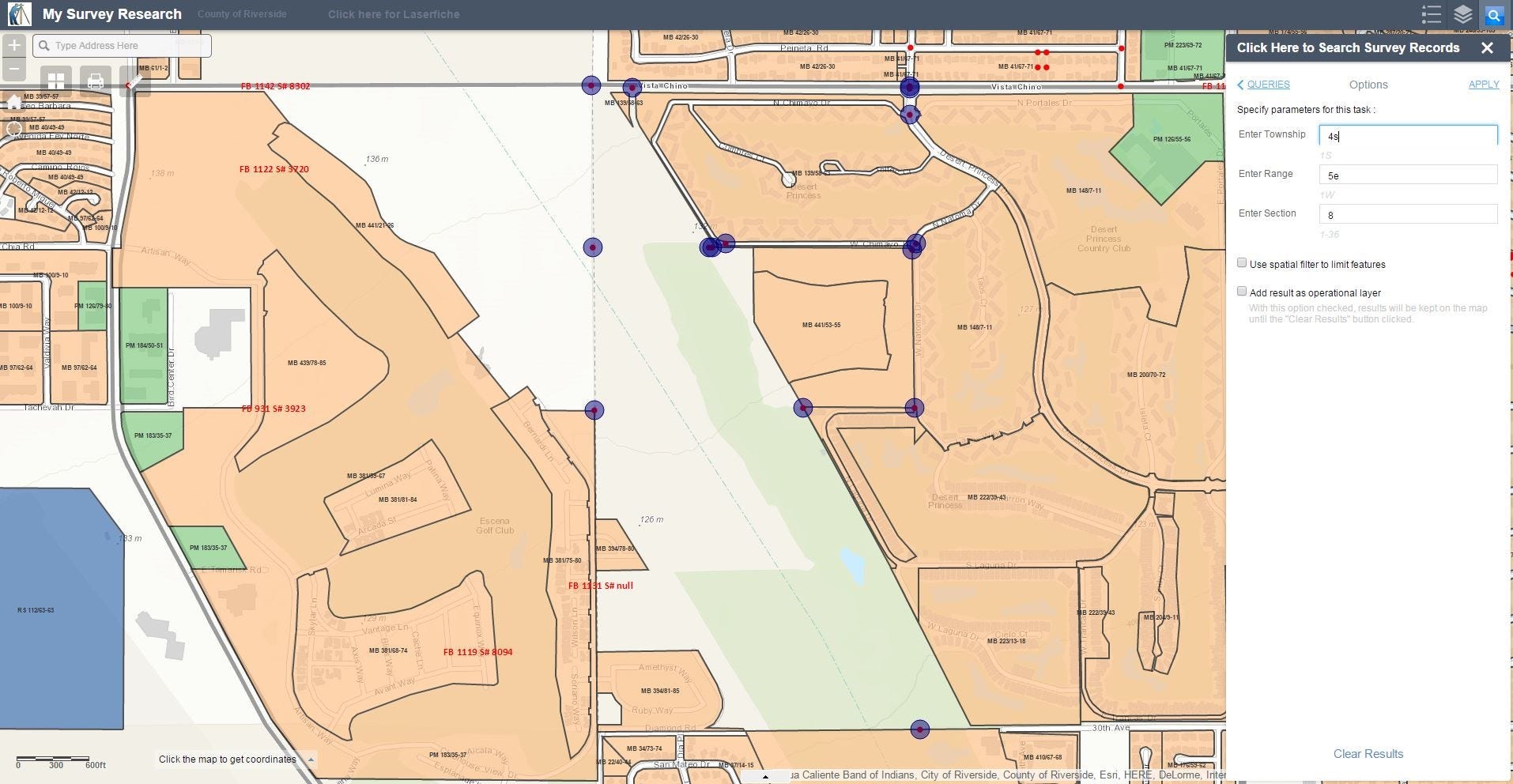Click the FB 1119 S# 8094 label
Viewport: 1513px width, 784px height.
[x=477, y=652]
